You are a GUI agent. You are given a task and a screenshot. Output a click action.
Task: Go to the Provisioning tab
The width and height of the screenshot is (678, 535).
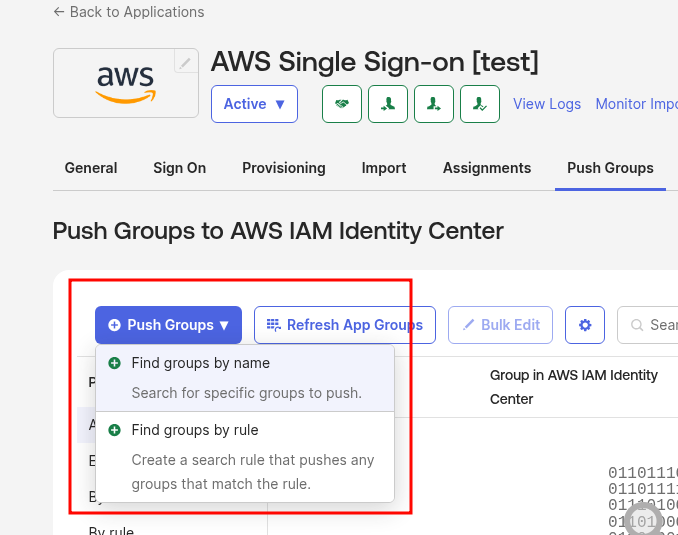tap(284, 168)
